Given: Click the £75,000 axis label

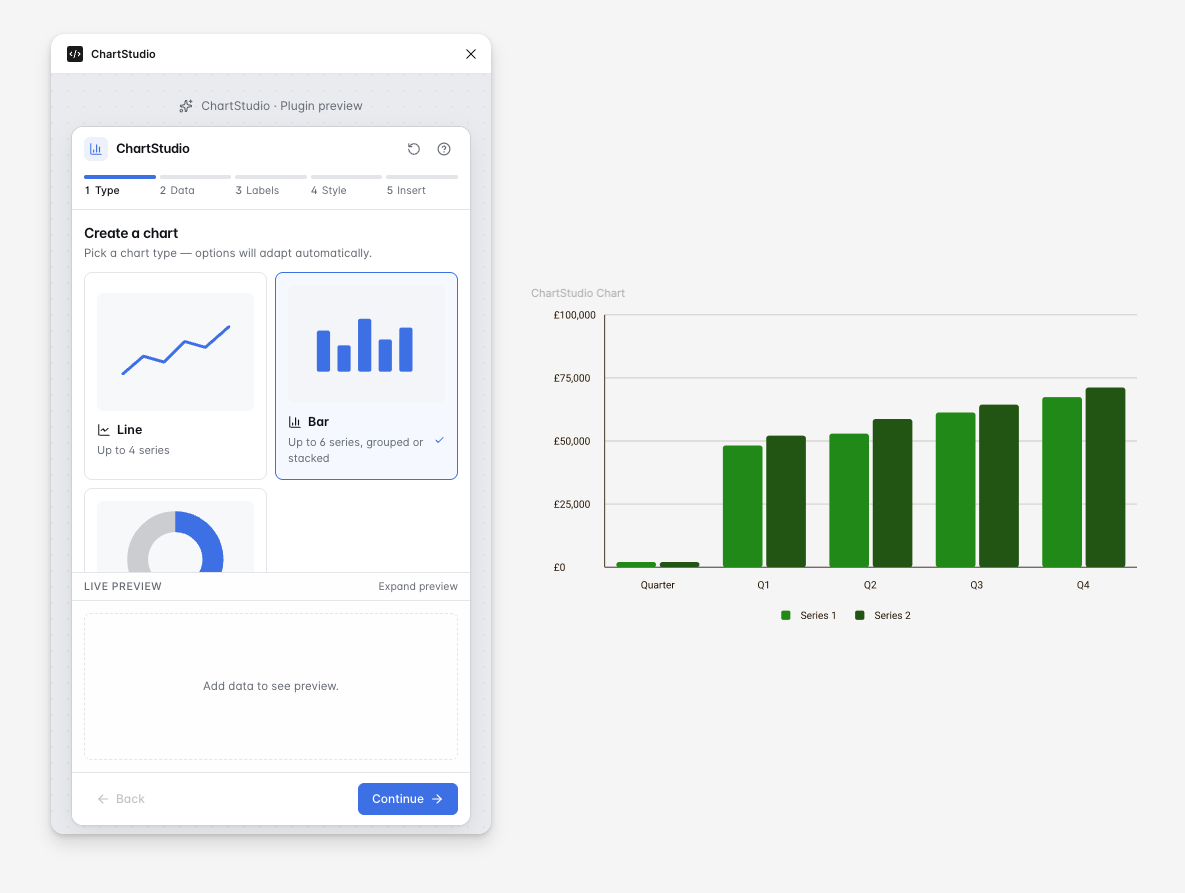Looking at the screenshot, I should 572,379.
